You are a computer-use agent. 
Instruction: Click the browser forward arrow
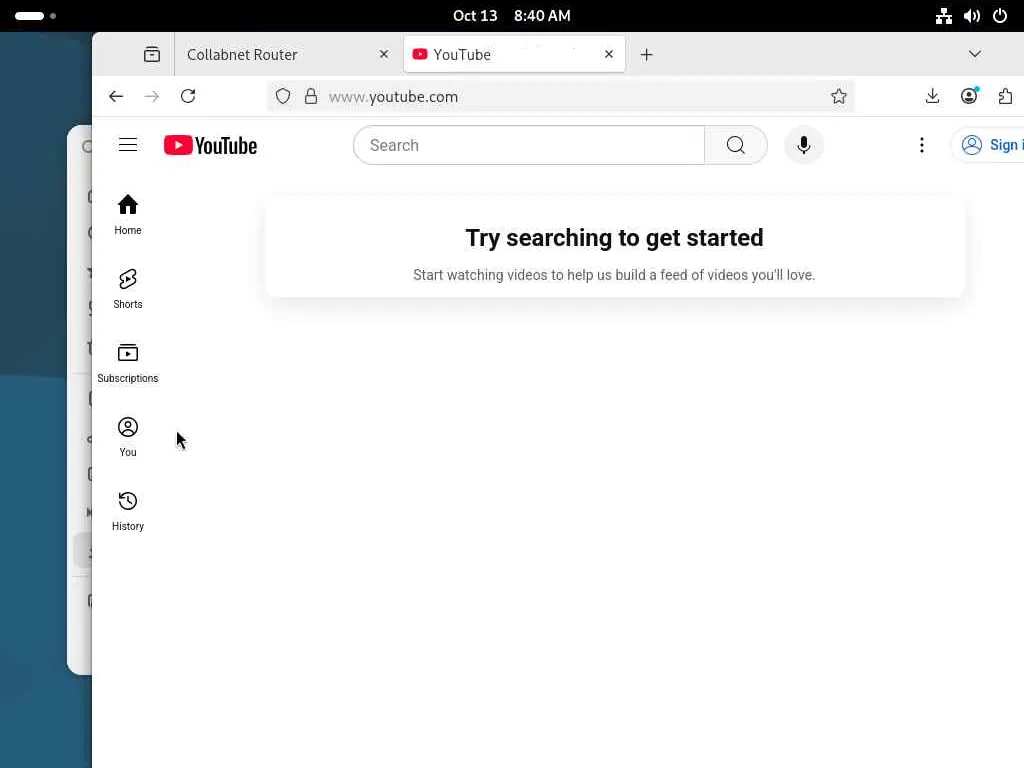pos(152,97)
